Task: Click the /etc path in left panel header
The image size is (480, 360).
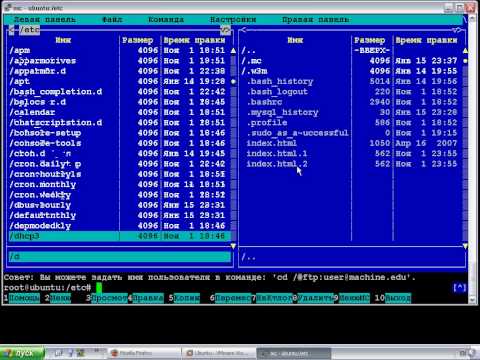Action: click(x=29, y=30)
